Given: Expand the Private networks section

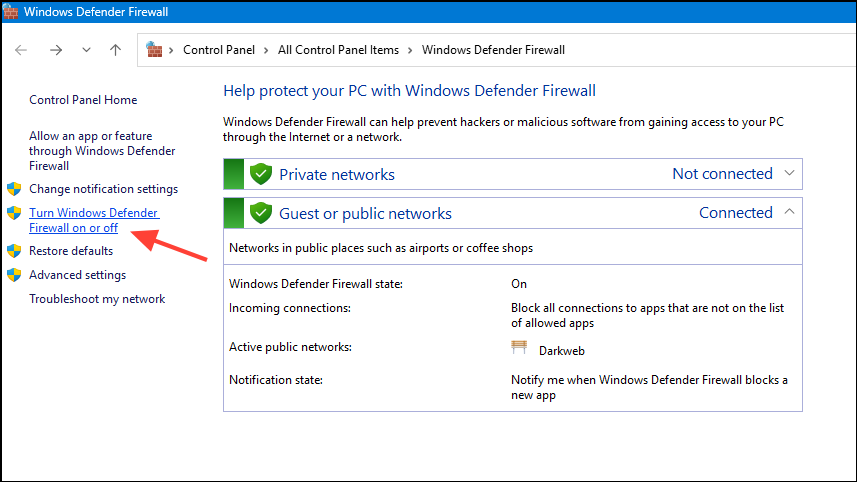Looking at the screenshot, I should click(x=789, y=173).
